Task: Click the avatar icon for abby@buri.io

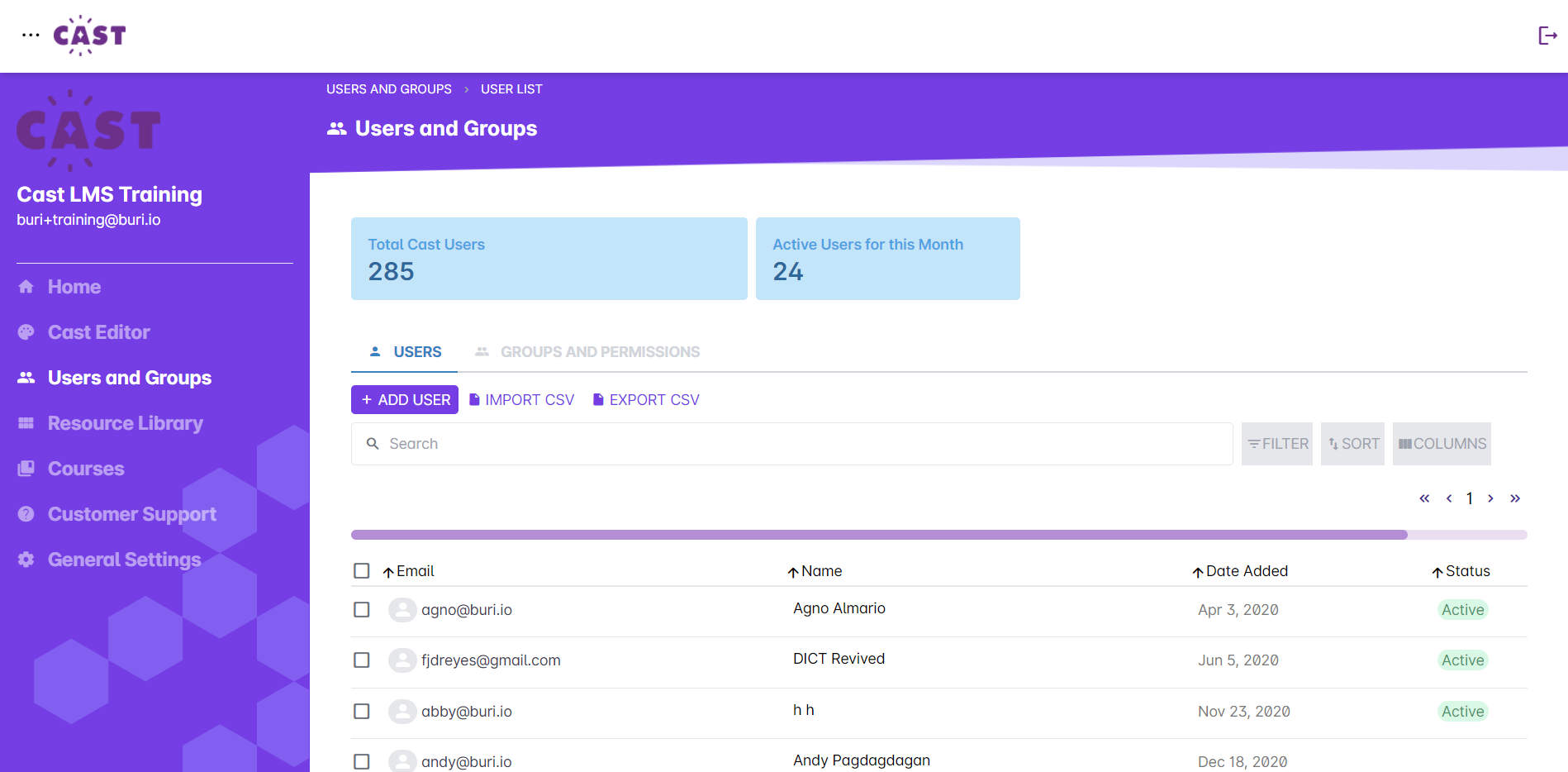Action: [x=402, y=712]
